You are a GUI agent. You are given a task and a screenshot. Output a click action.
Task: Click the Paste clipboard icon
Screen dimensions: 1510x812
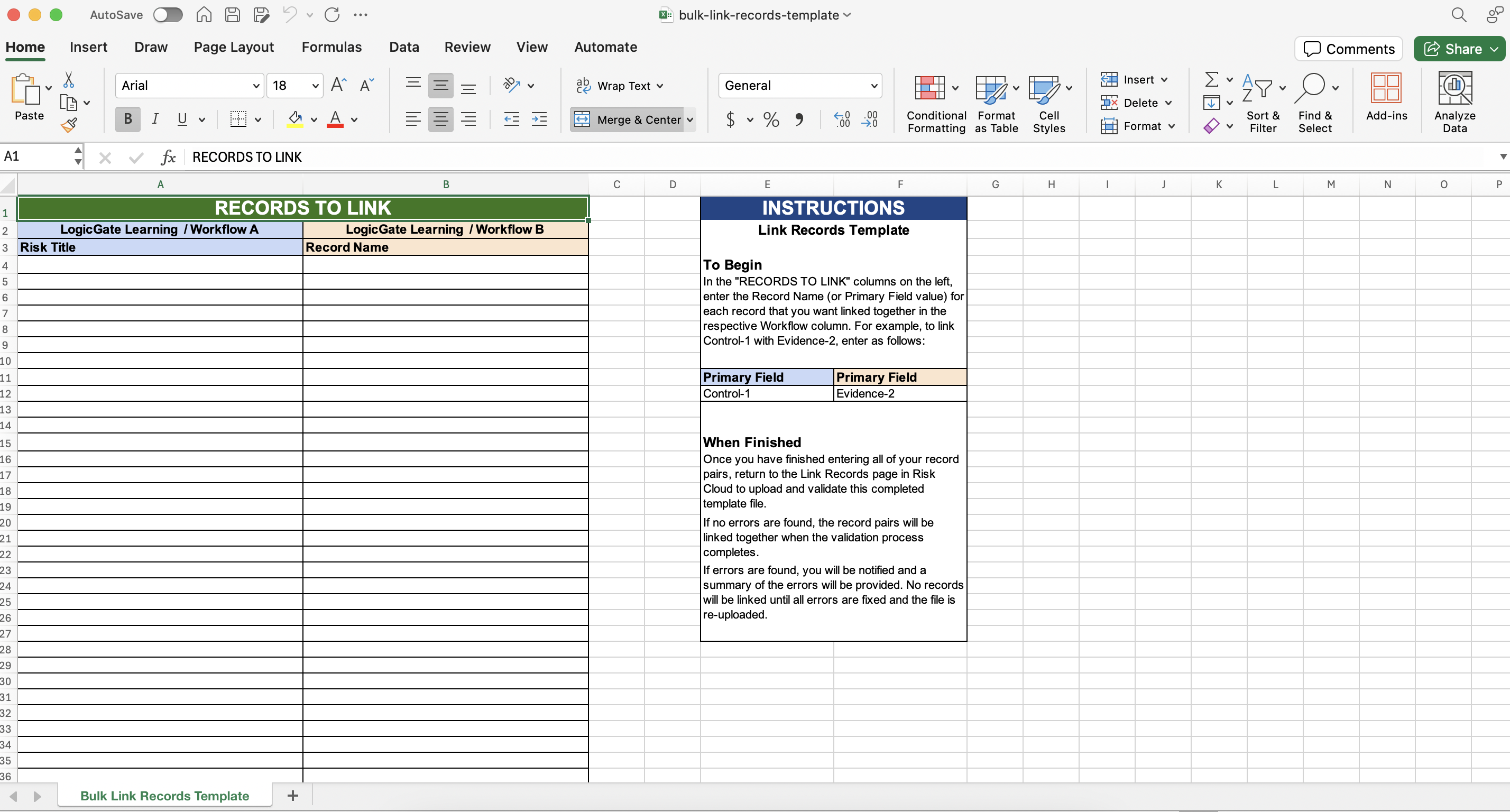(25, 89)
